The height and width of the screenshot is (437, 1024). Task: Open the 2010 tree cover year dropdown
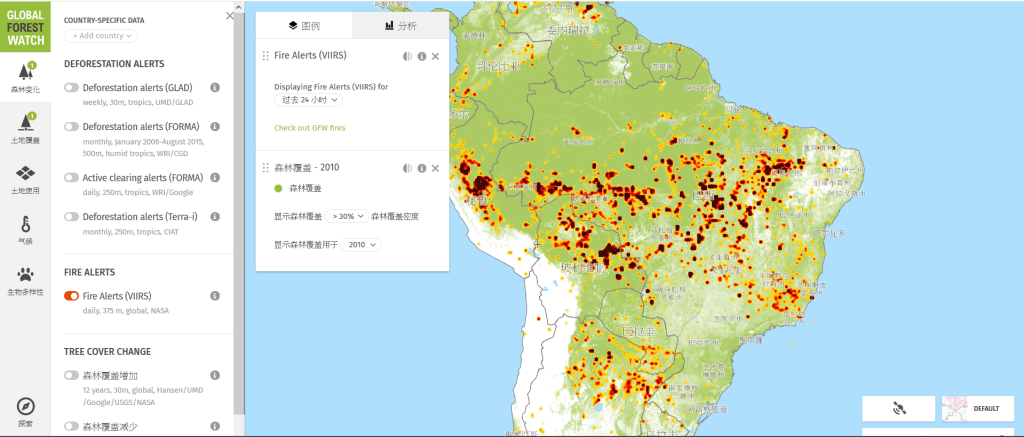(360, 245)
